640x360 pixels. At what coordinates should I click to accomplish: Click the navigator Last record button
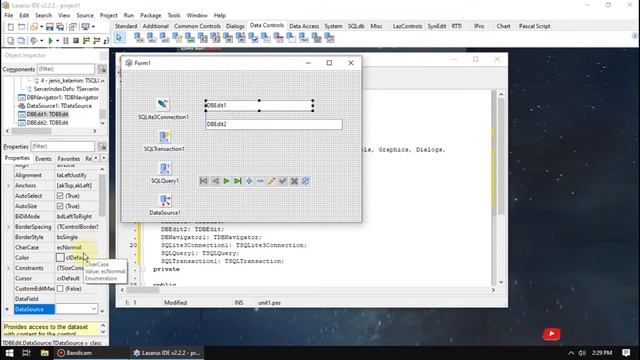[x=238, y=181]
